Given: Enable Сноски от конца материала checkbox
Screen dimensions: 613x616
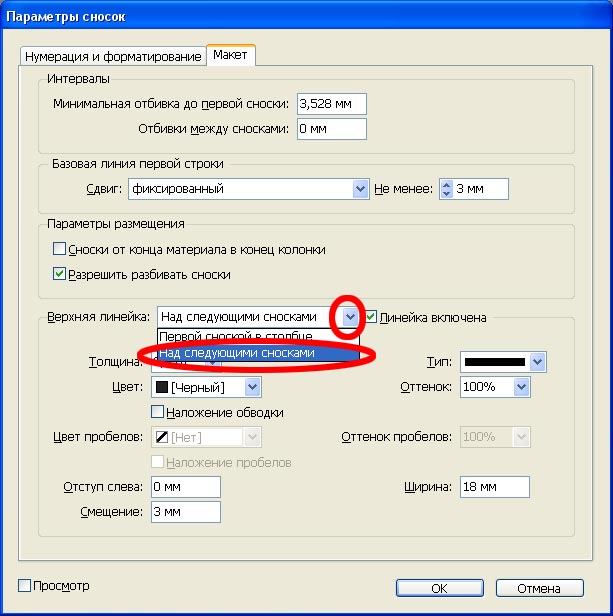Looking at the screenshot, I should pyautogui.click(x=59, y=249).
